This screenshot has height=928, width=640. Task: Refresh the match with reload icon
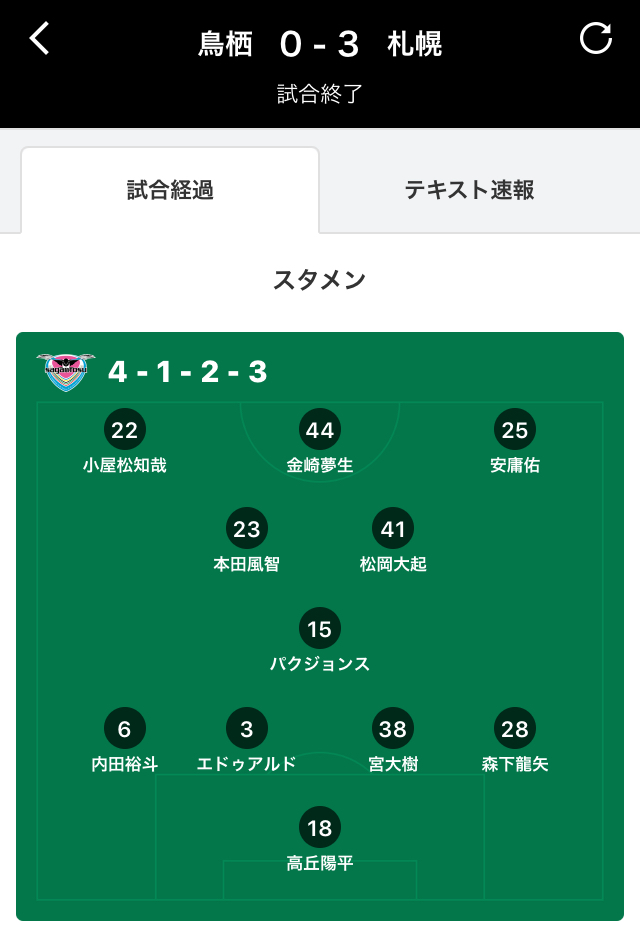click(596, 38)
